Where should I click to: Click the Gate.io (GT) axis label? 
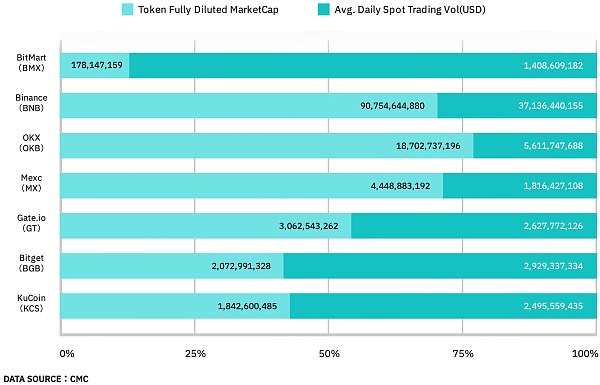[31, 223]
